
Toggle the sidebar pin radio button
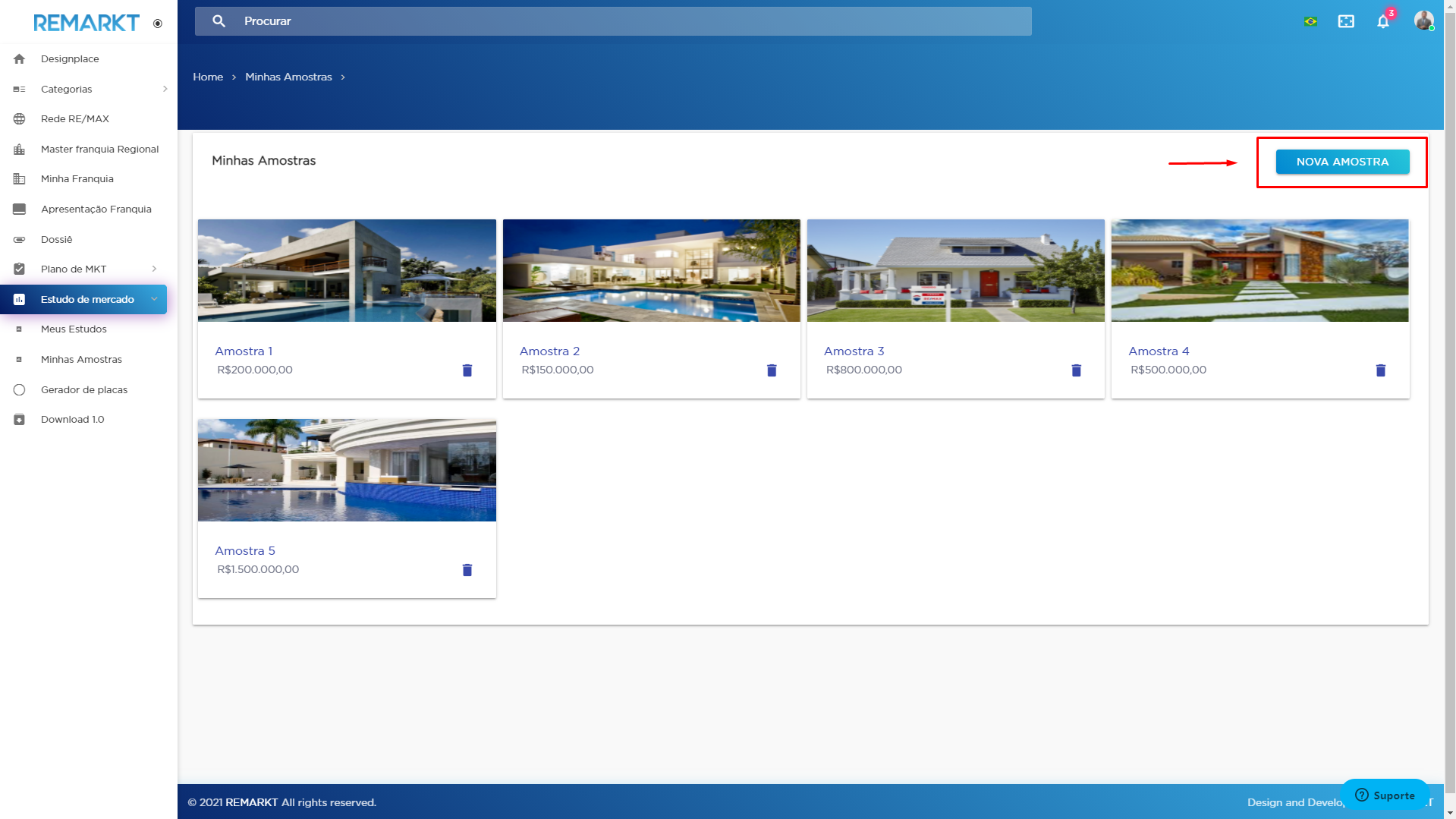click(158, 24)
